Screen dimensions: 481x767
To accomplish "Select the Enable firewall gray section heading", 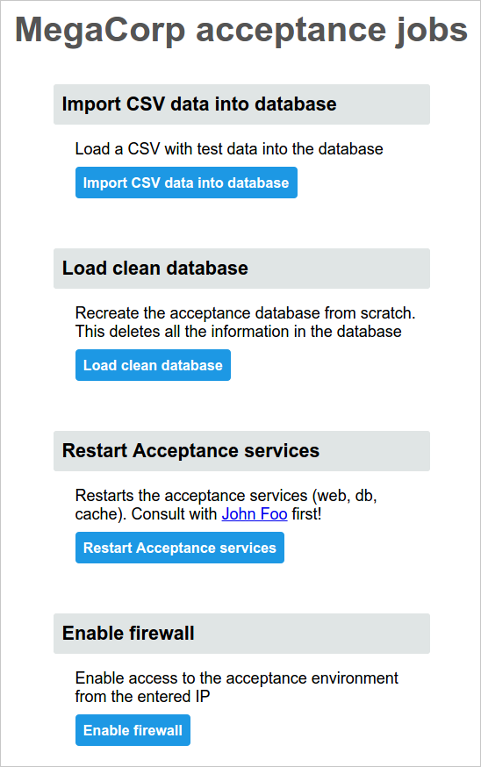I will pos(242,633).
